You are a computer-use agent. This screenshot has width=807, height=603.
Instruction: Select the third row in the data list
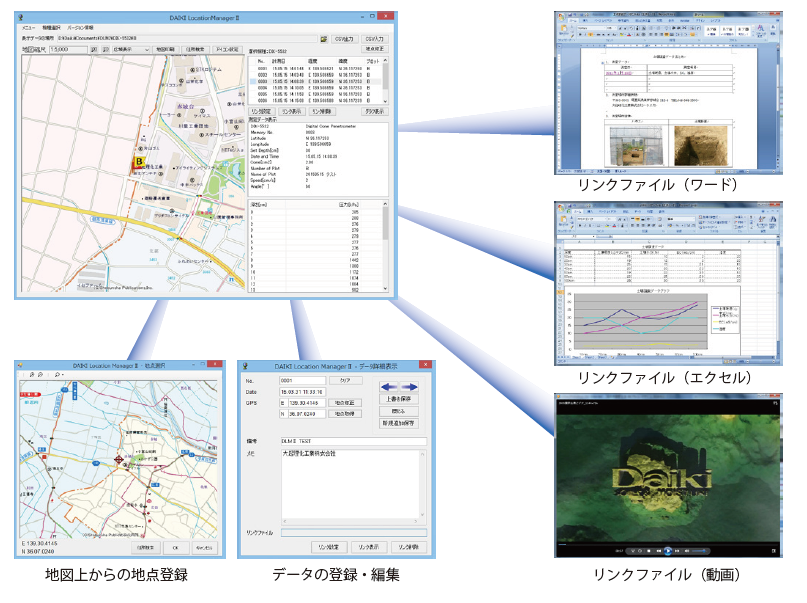pyautogui.click(x=310, y=80)
